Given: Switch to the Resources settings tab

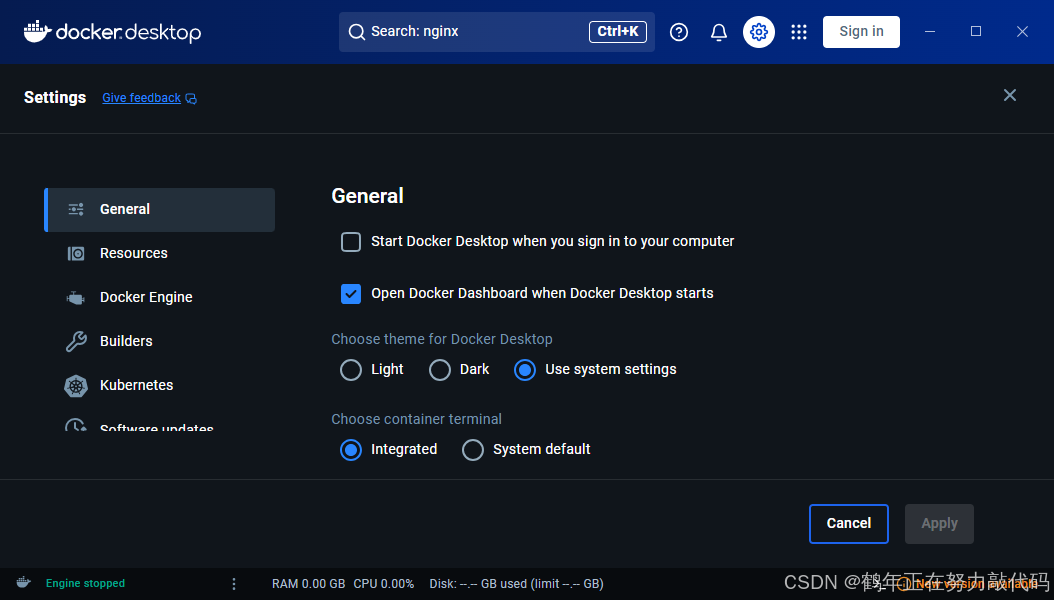Looking at the screenshot, I should pos(159,253).
